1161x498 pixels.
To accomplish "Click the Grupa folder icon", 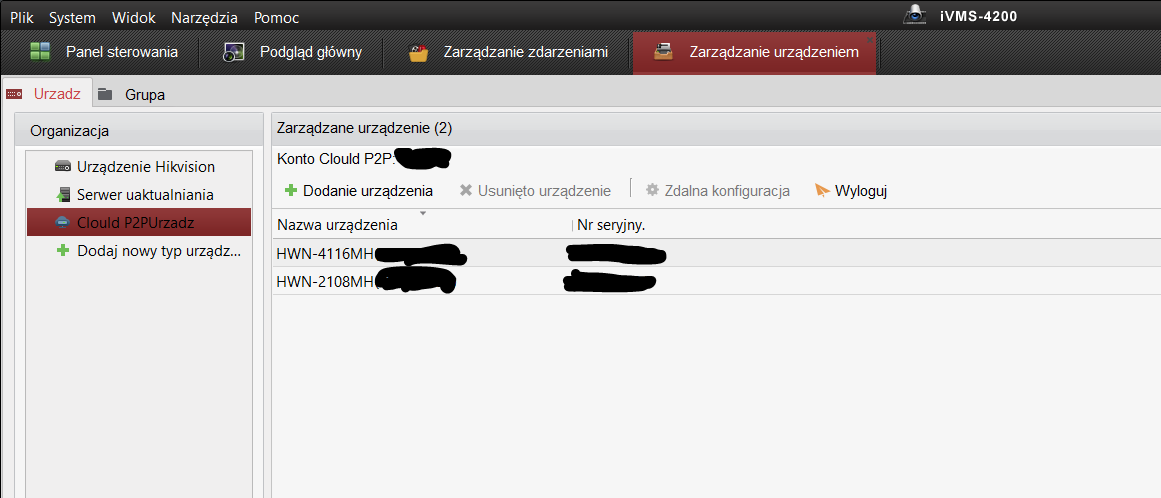I will coord(105,94).
